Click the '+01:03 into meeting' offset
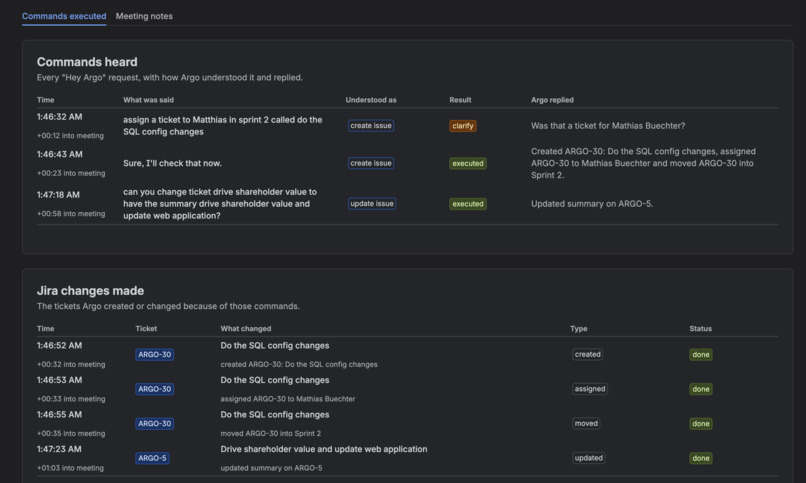The height and width of the screenshot is (483, 806). (x=70, y=468)
